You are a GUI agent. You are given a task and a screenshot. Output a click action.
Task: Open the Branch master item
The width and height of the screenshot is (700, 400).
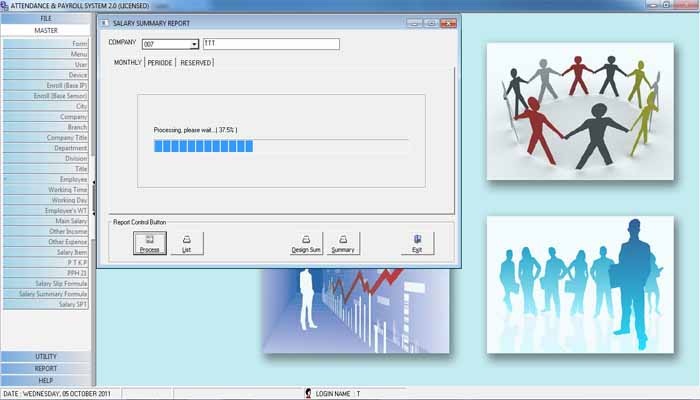tap(46, 127)
